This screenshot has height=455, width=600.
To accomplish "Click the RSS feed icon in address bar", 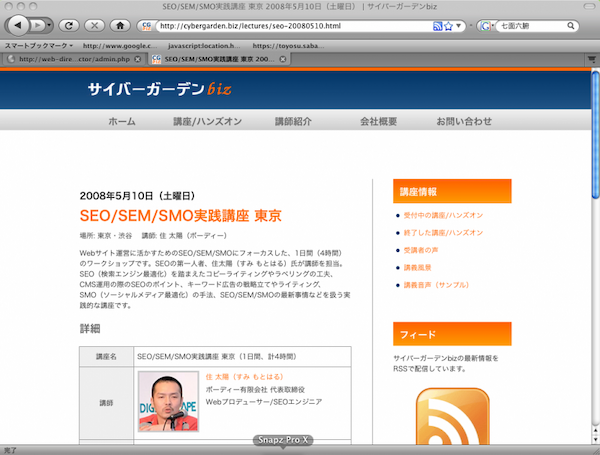I will point(437,26).
